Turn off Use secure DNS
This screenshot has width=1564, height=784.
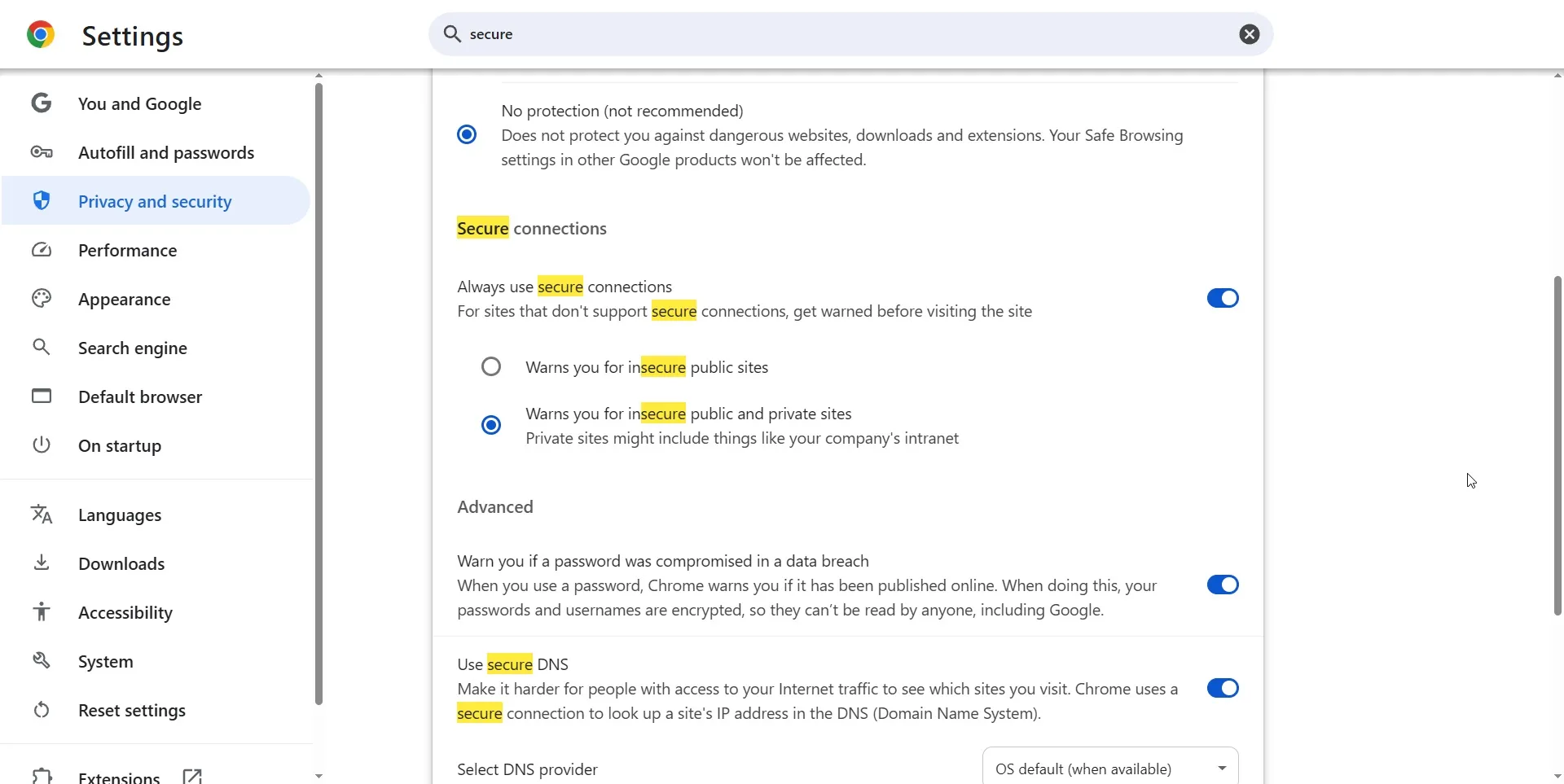point(1222,688)
